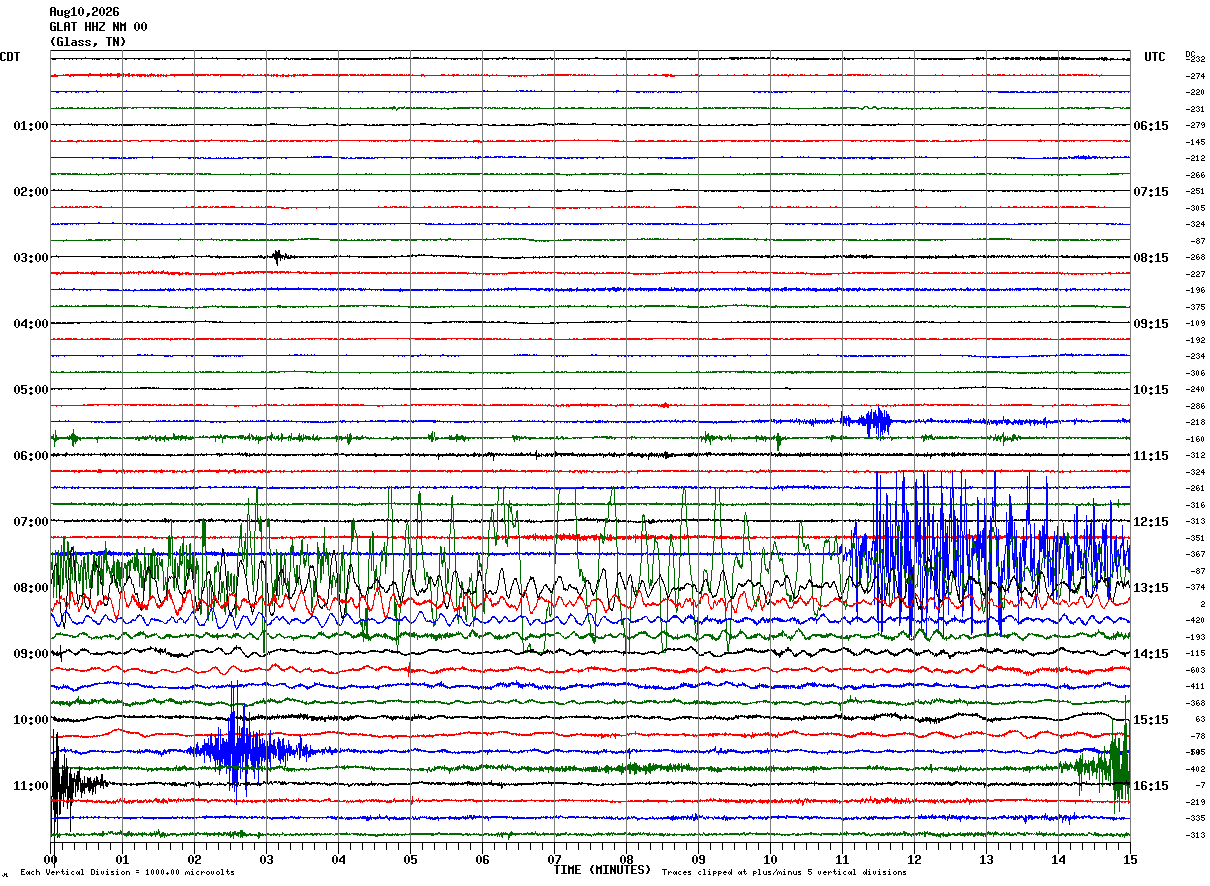Image resolution: width=1210 pixels, height=886 pixels.
Task: Click the black event burst starting the 11:00 trace
Action: coord(70,783)
